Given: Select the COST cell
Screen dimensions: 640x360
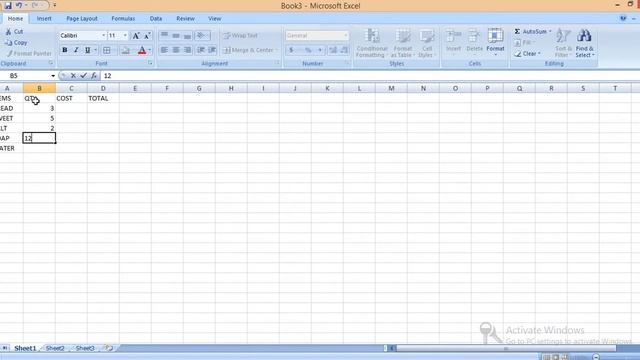Looking at the screenshot, I should point(71,98).
